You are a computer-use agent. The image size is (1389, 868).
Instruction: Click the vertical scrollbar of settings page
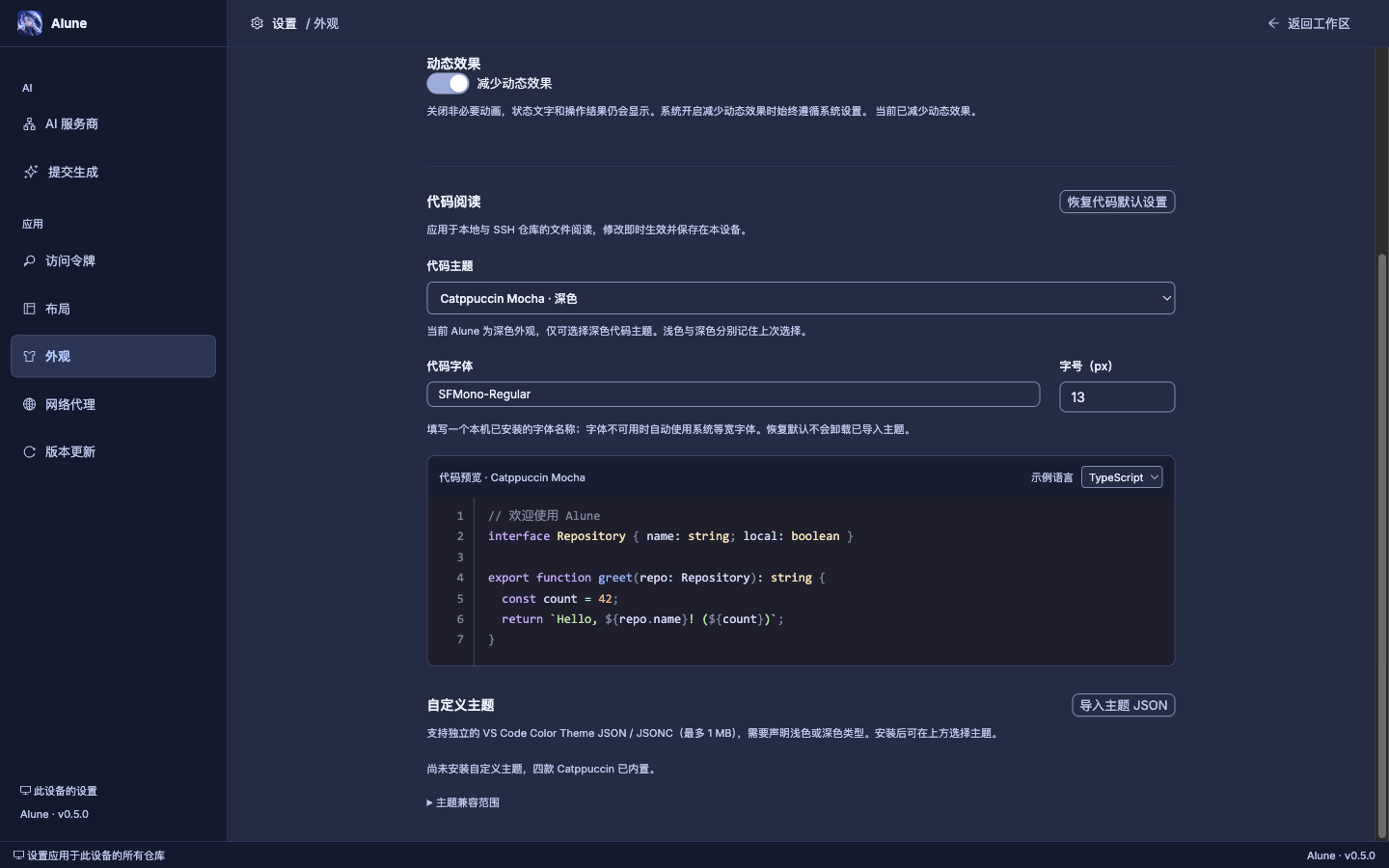point(1381,545)
